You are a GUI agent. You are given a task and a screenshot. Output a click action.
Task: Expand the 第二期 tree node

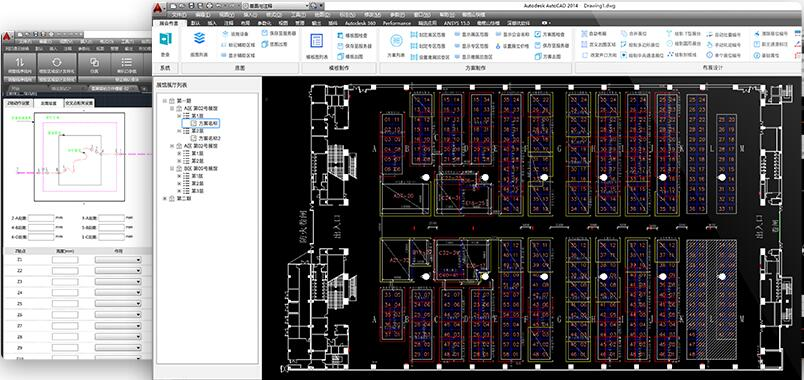(x=165, y=198)
